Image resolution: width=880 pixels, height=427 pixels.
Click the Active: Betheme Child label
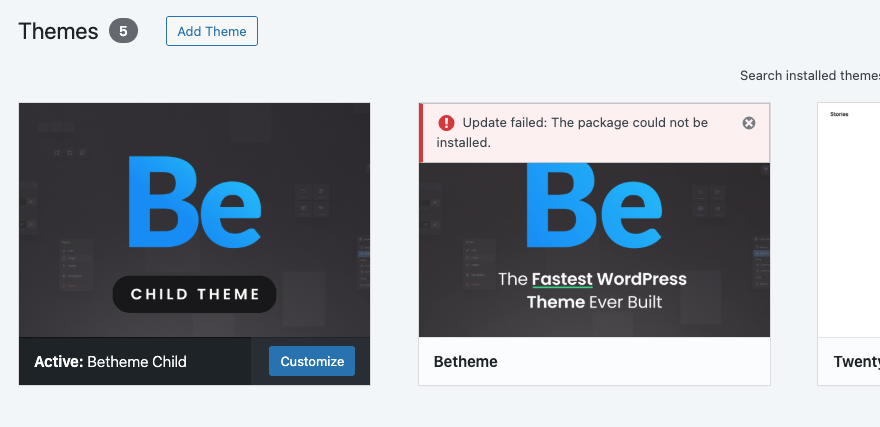point(110,361)
